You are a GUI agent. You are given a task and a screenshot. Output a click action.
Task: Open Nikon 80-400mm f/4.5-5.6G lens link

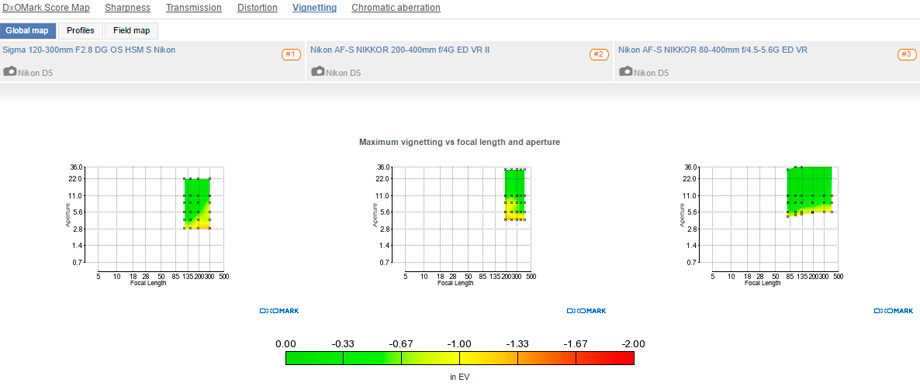click(x=713, y=50)
